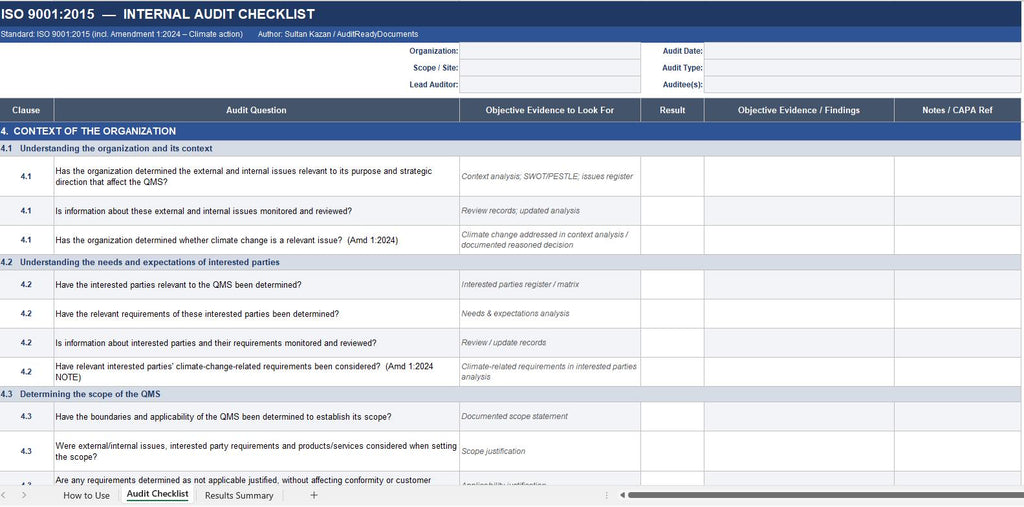Click the Needs & expectations analysis cell

pos(550,314)
